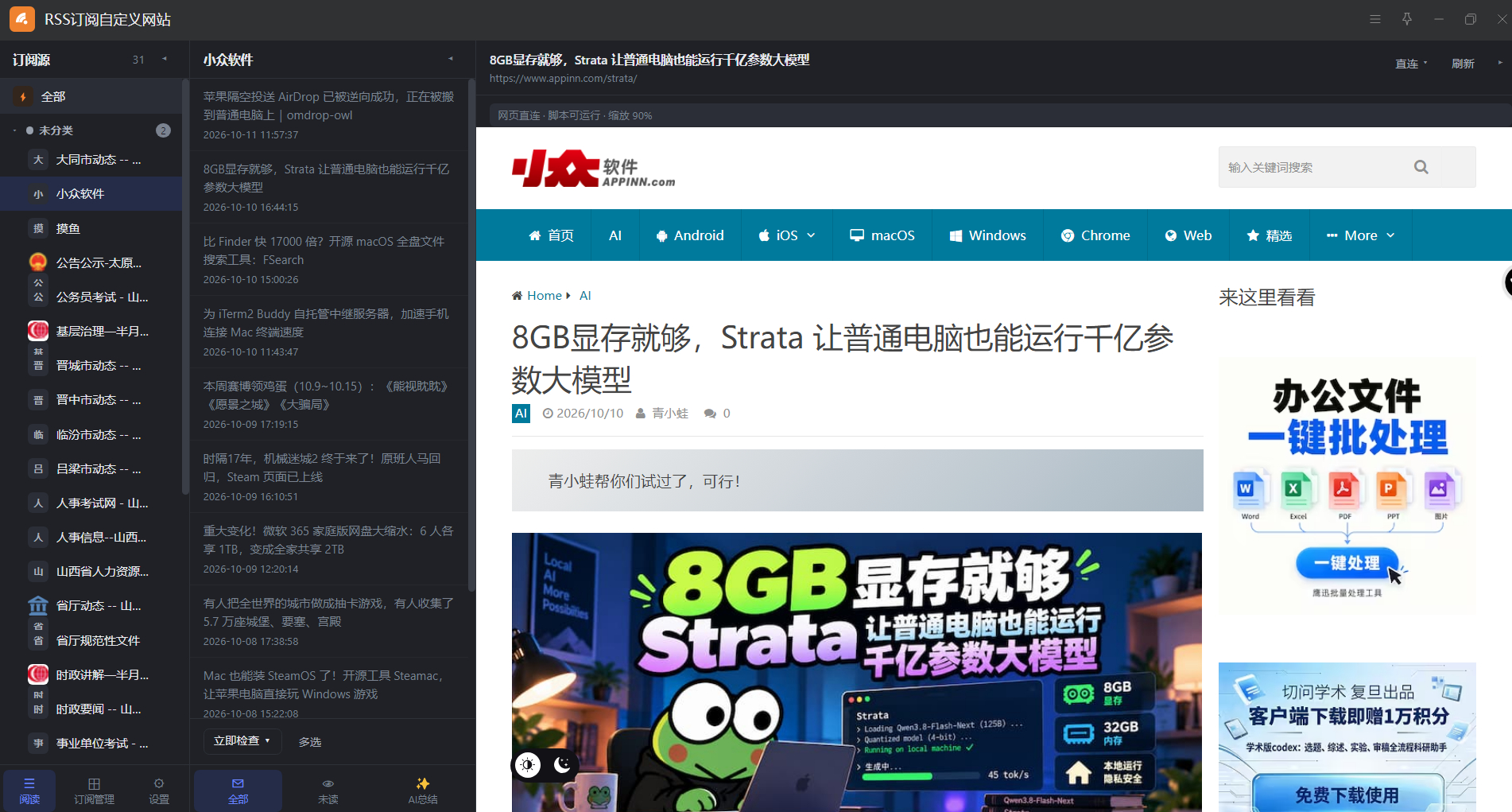The image size is (1512, 812).
Task: Open the hamburger menu icon in title bar
Action: coord(1375,19)
